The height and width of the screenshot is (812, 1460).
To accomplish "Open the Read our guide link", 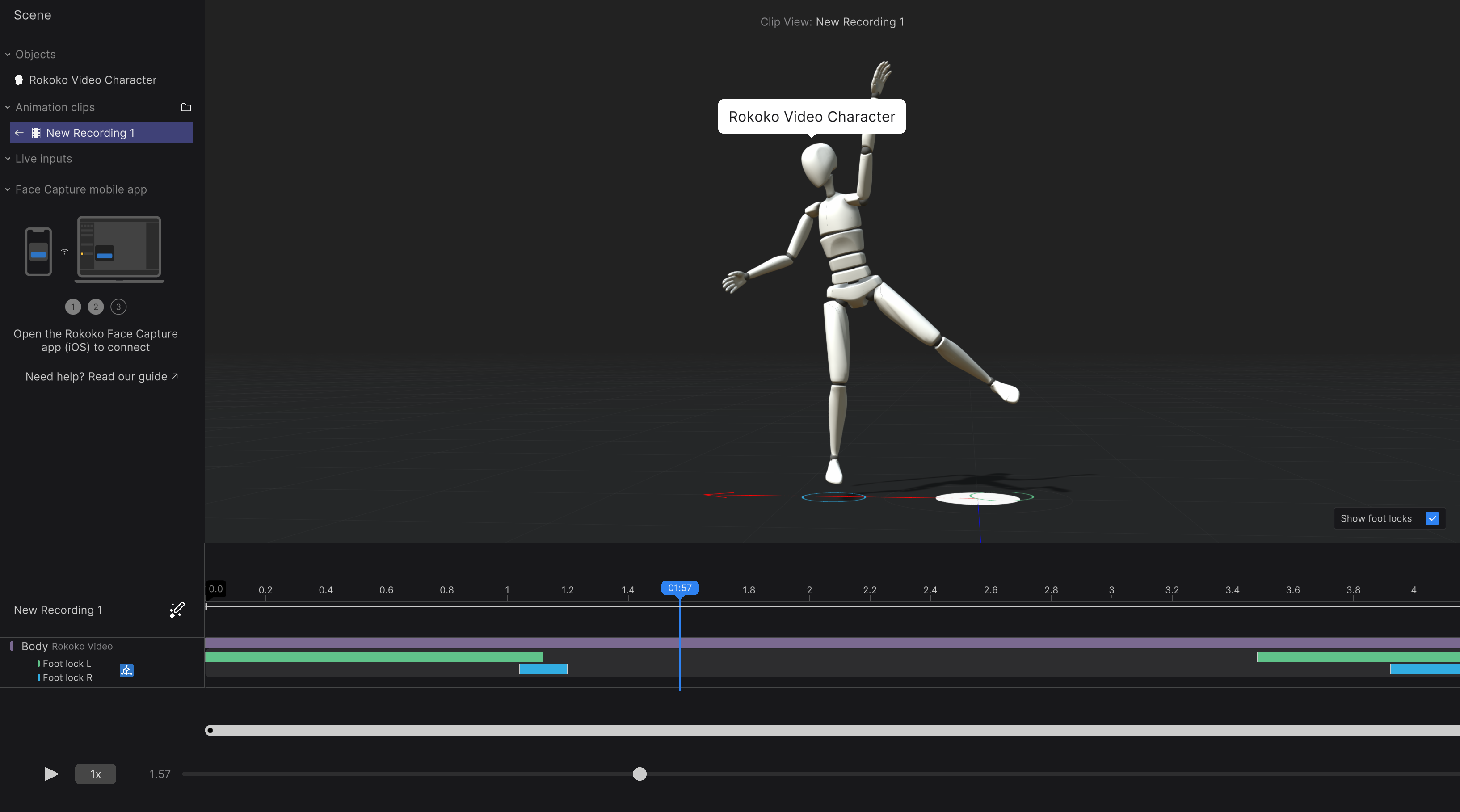I will (x=127, y=376).
